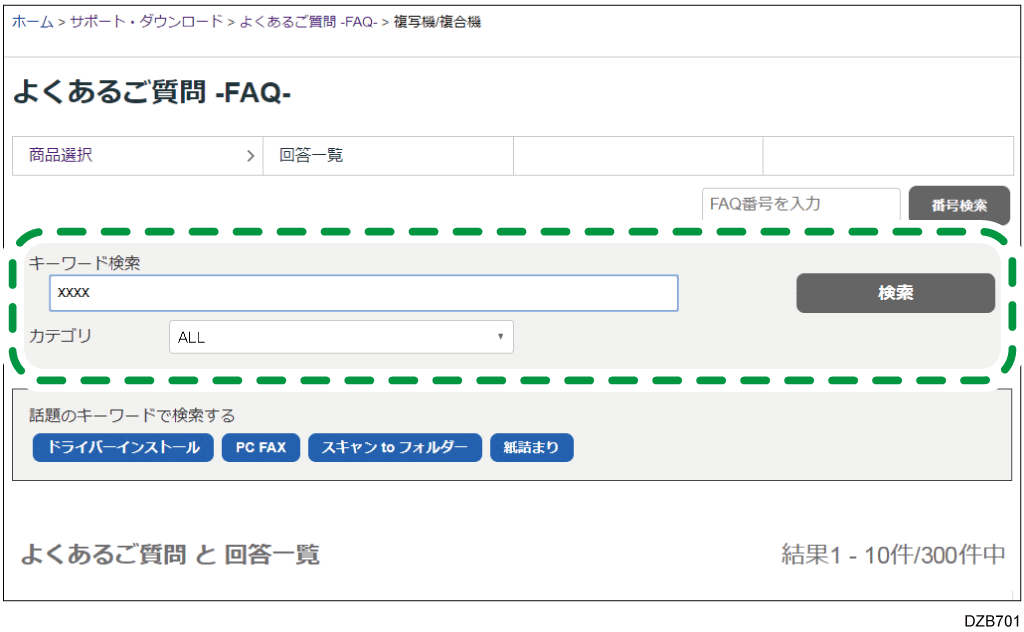Screen dimensions: 1024x632
Task: Select the ドライバーインストール keyword button
Action: pyautogui.click(x=123, y=447)
